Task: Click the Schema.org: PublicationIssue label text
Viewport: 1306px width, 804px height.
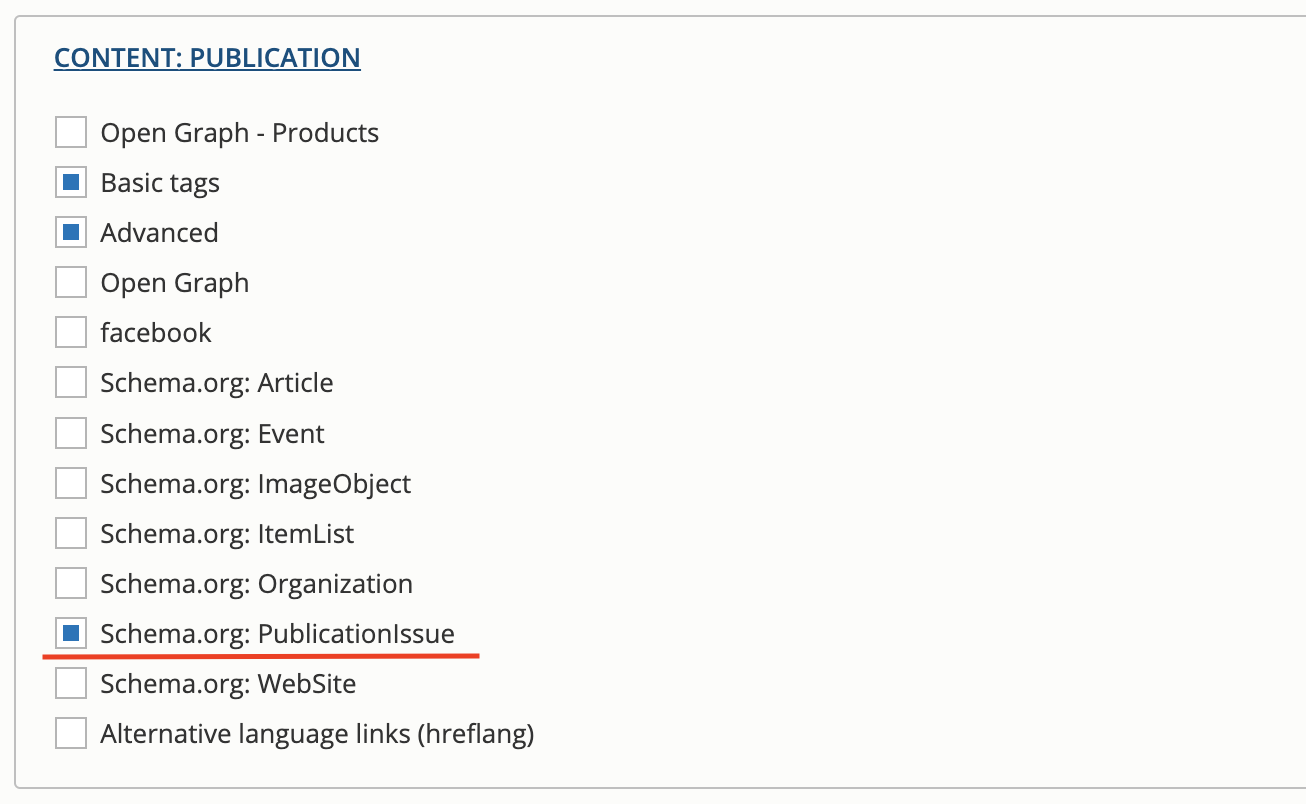Action: pyautogui.click(x=277, y=633)
